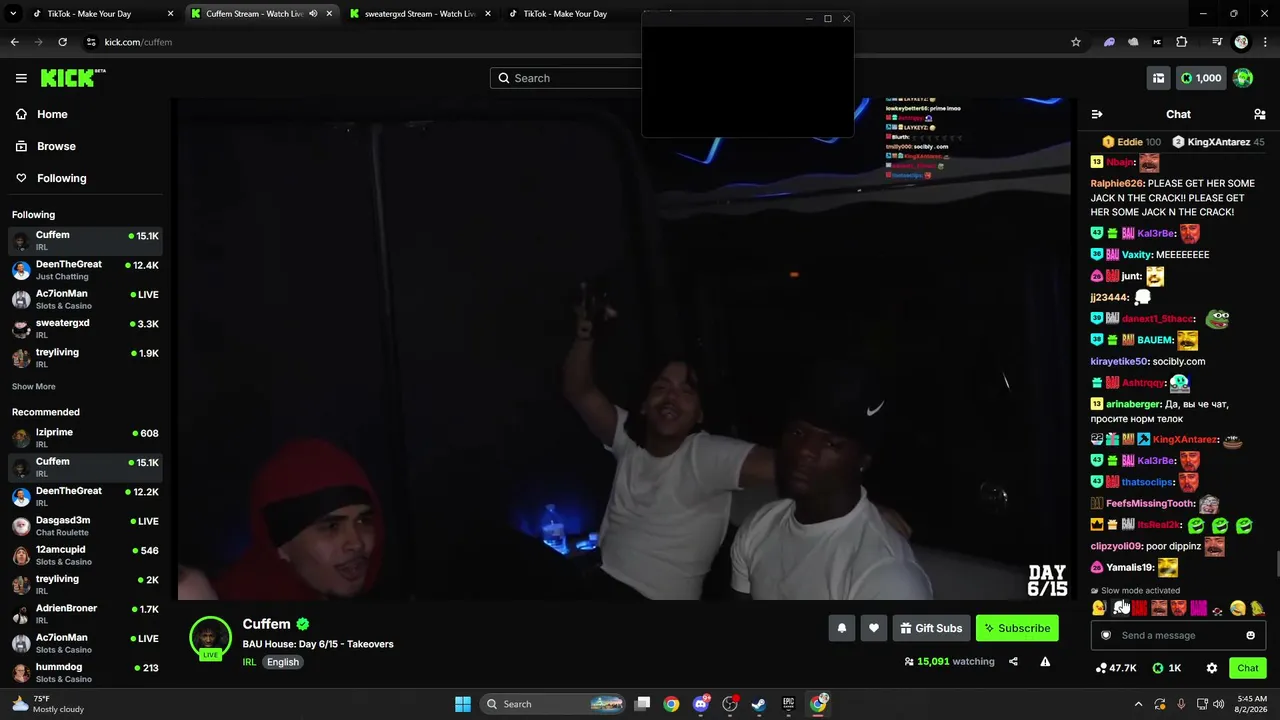Image resolution: width=1280 pixels, height=720 pixels.
Task: Click the English language tag
Action: pos(283,662)
